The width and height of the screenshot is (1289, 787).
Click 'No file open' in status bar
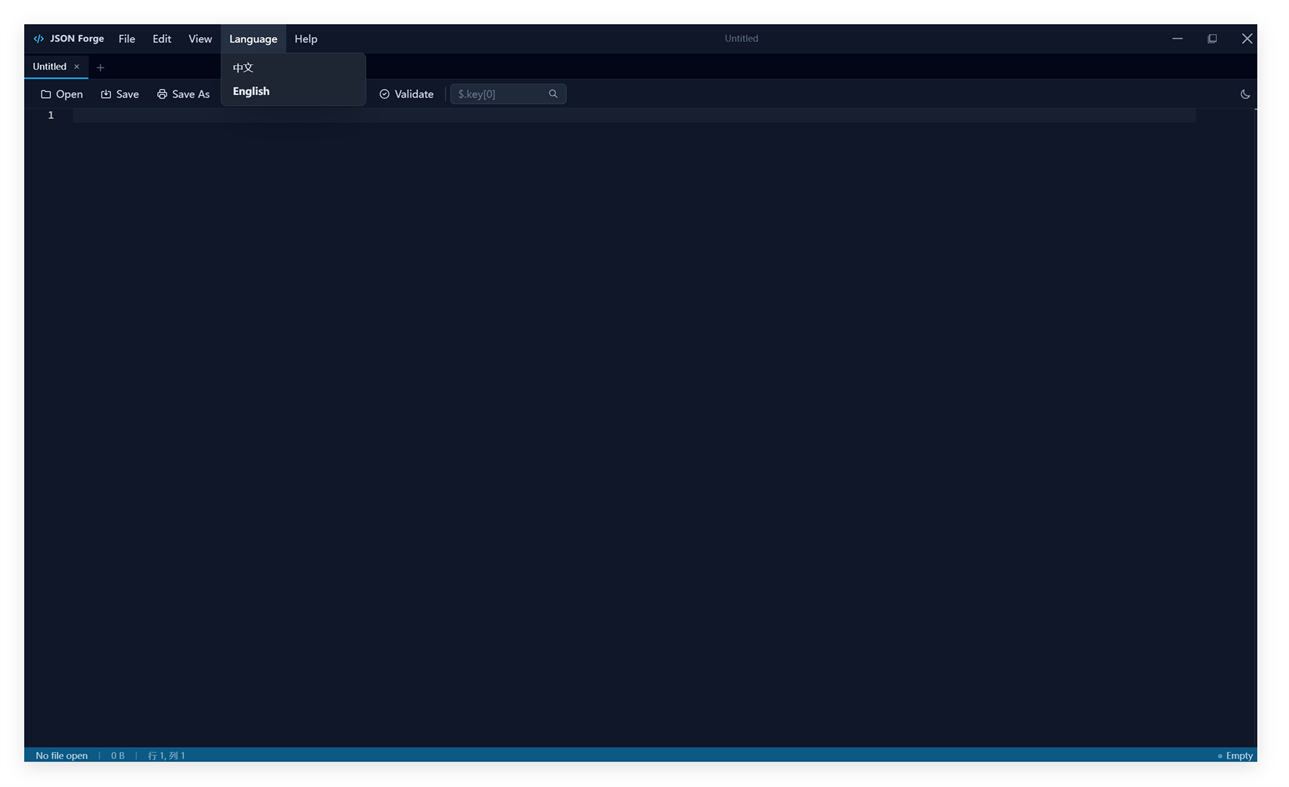[x=62, y=756]
